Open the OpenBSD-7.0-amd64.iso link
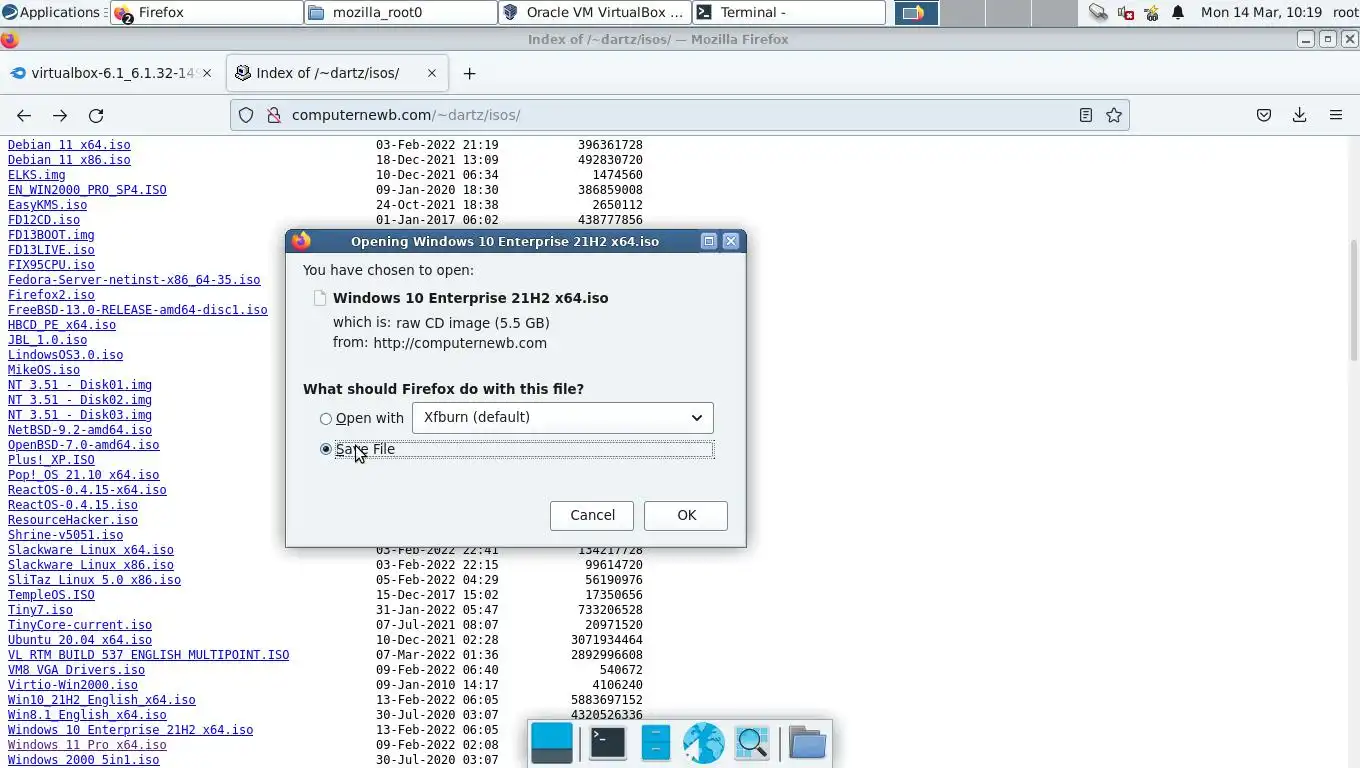This screenshot has height=768, width=1360. pos(83,445)
